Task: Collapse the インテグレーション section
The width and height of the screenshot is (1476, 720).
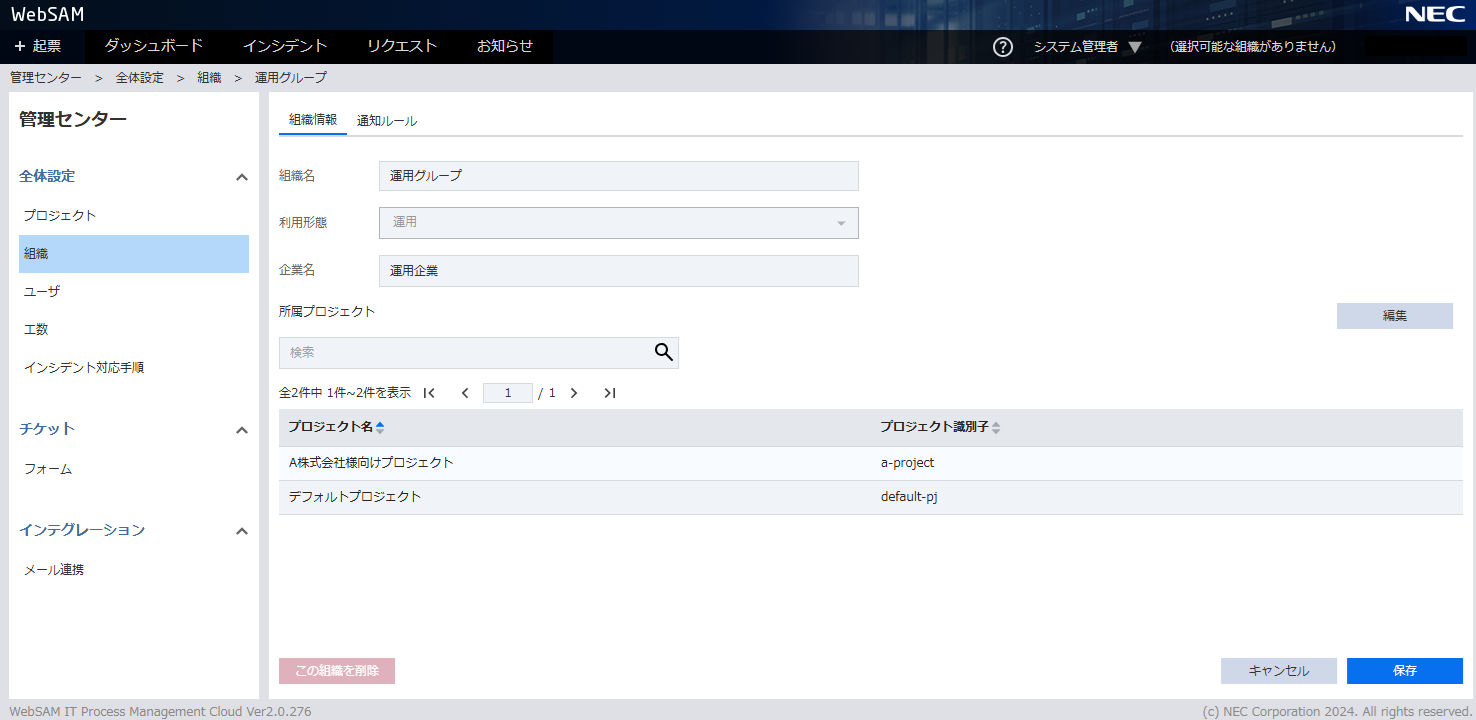Action: pyautogui.click(x=241, y=531)
